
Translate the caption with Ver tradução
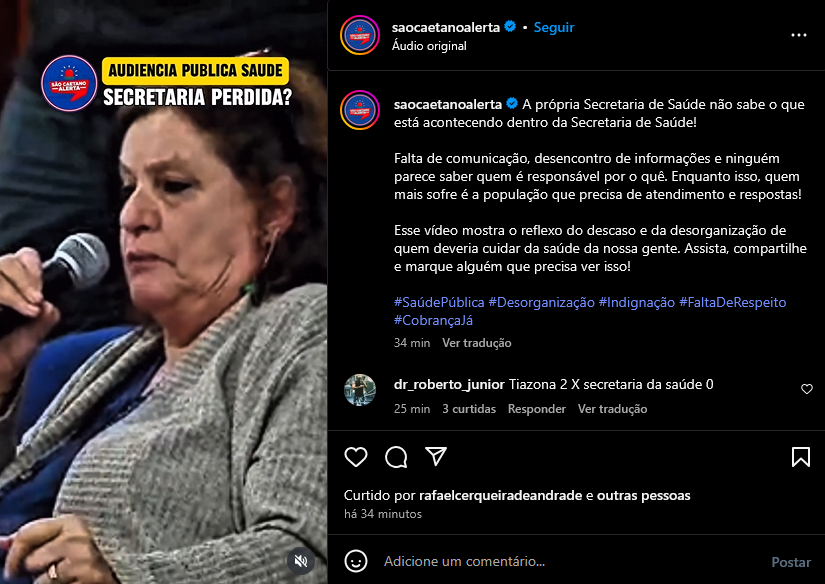pyautogui.click(x=477, y=343)
